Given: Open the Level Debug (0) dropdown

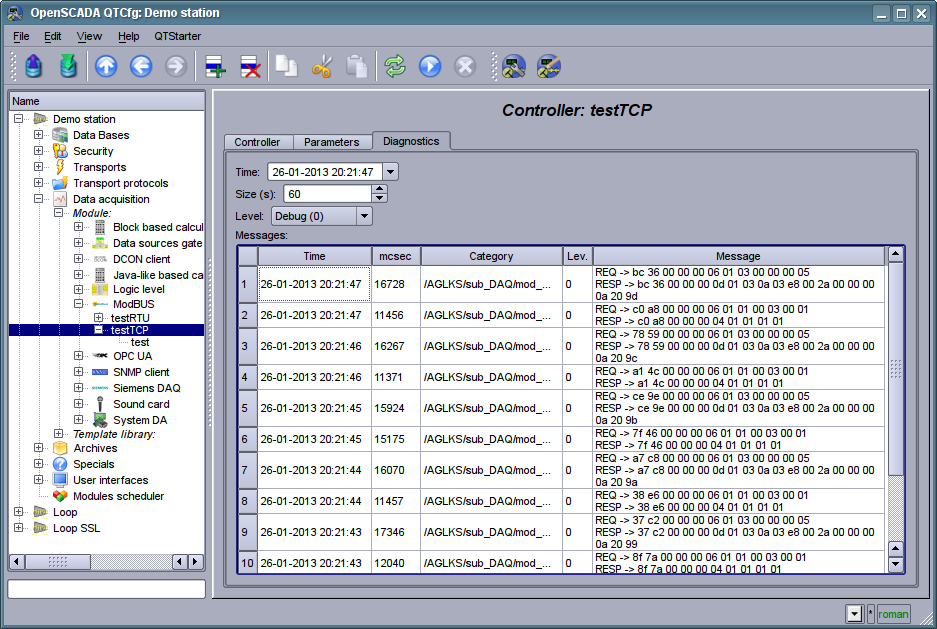Looking at the screenshot, I should (x=364, y=216).
